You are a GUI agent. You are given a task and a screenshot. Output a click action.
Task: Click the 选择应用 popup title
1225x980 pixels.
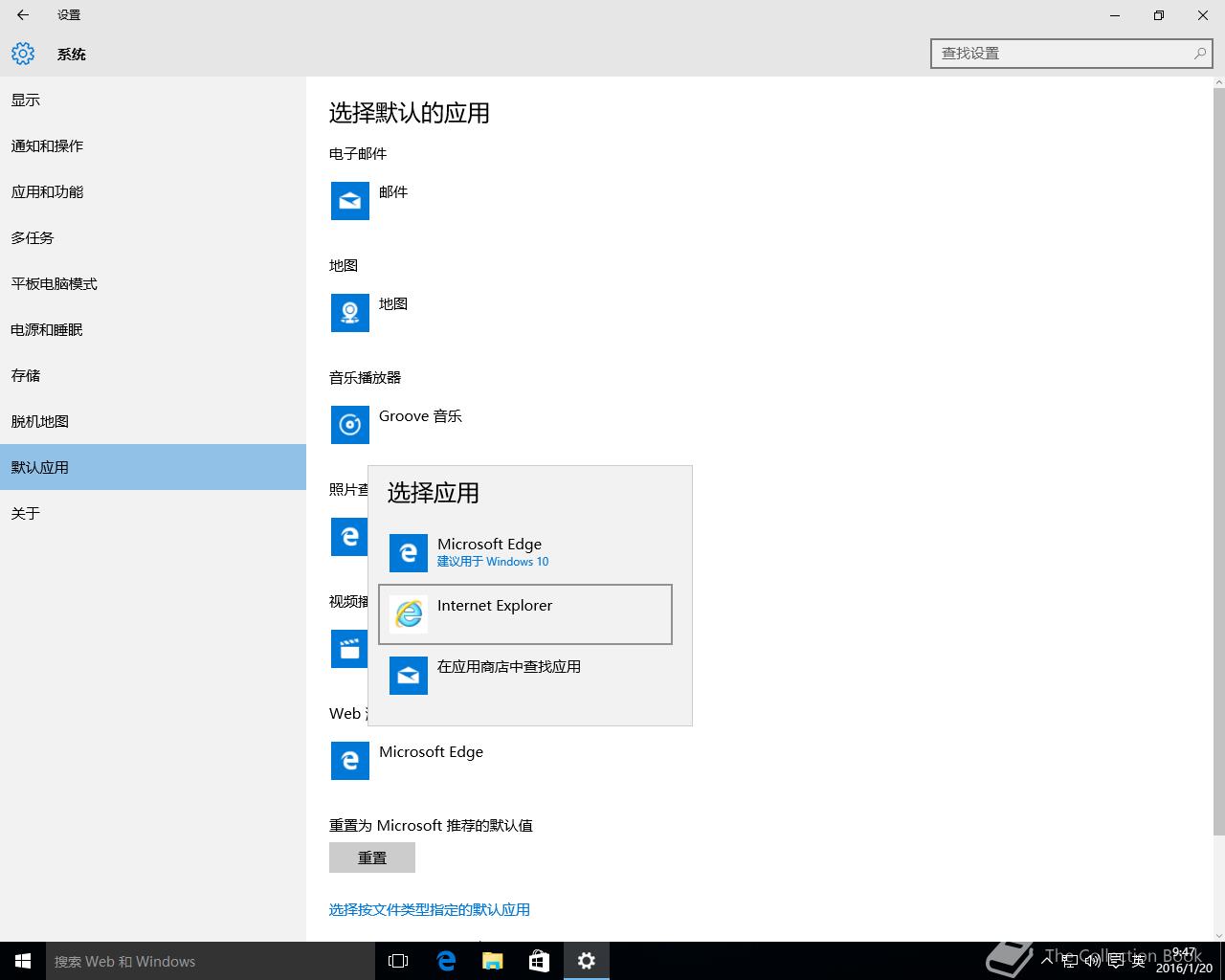click(434, 493)
